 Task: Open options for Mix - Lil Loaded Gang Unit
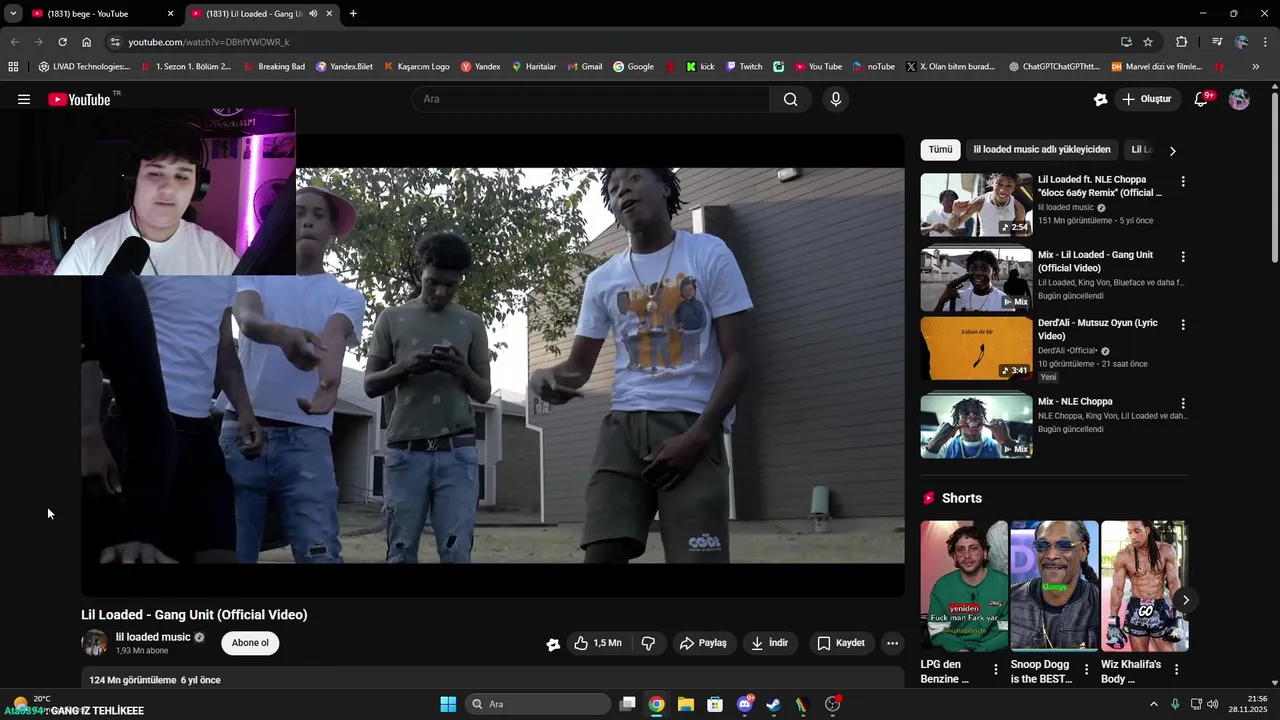1183,257
